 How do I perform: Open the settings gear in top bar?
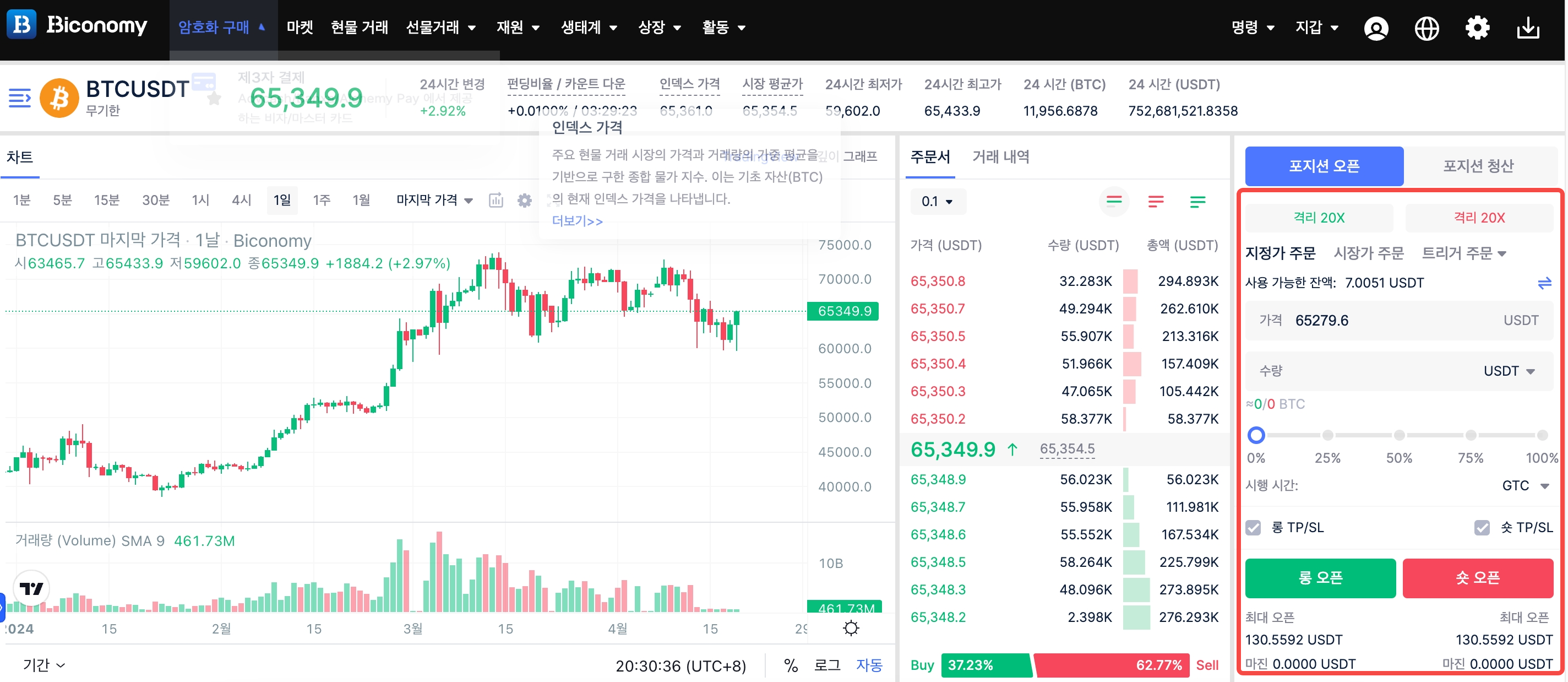point(1477,28)
